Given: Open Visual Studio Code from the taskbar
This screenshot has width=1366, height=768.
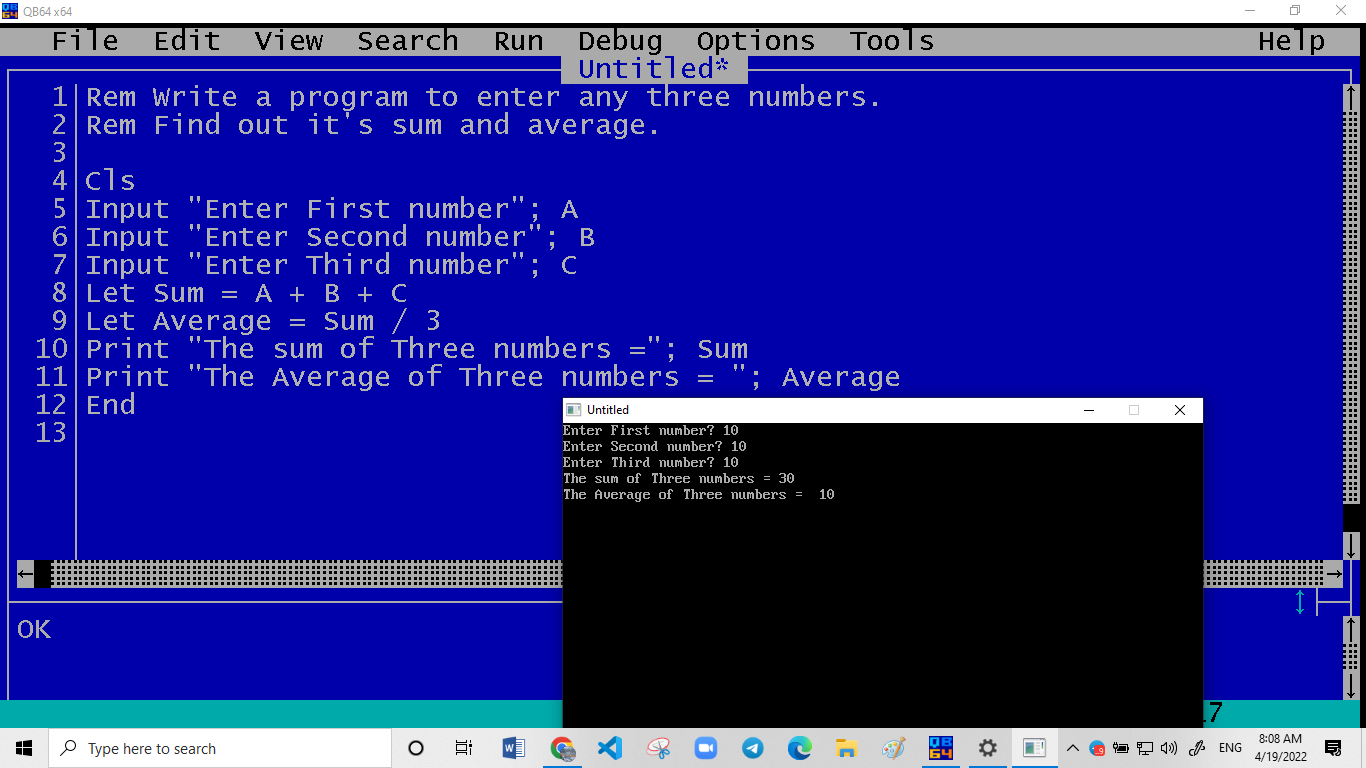Looking at the screenshot, I should 610,748.
